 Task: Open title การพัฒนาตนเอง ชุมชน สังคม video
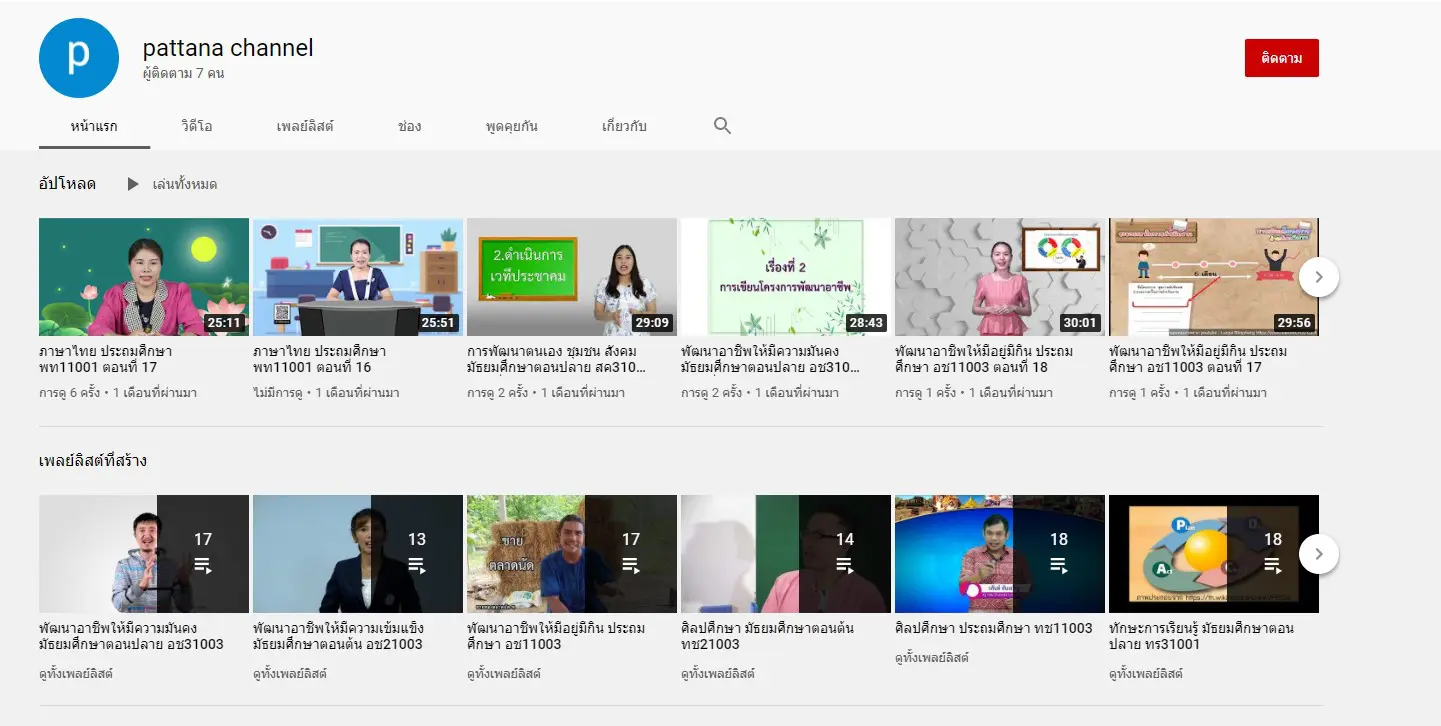[556, 360]
